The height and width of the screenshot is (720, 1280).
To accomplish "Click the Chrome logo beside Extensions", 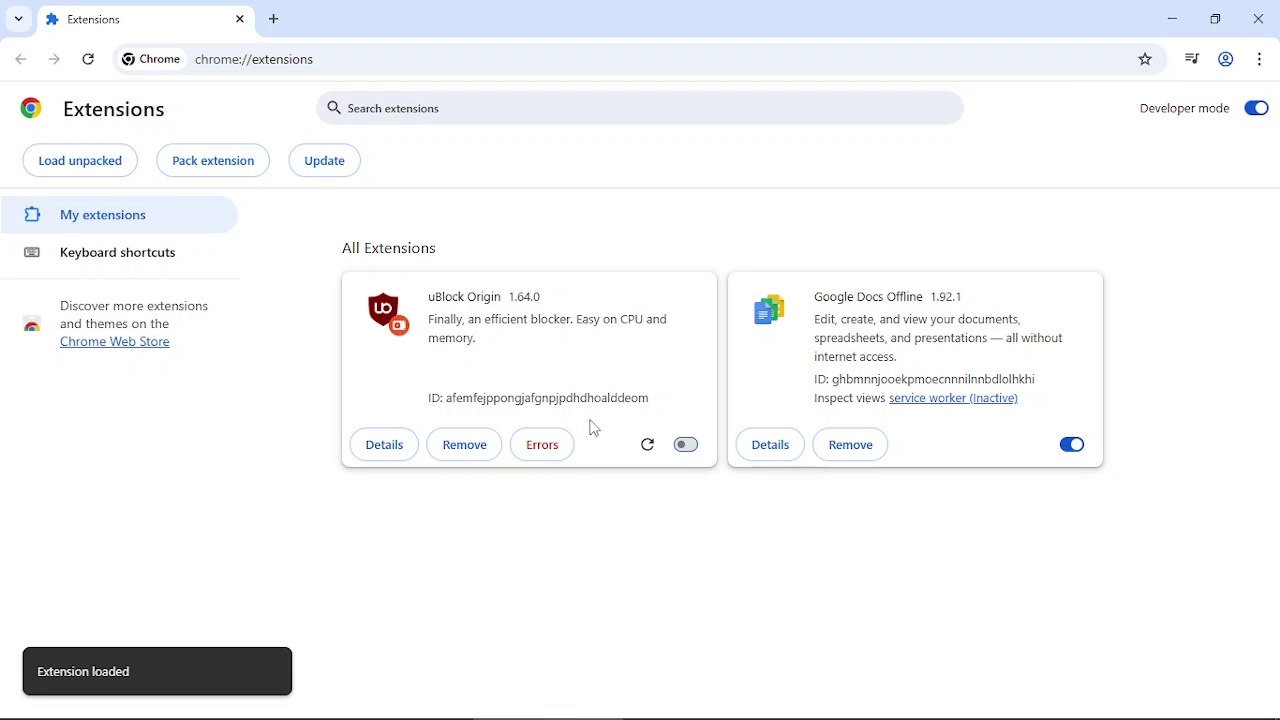I will coord(31,108).
